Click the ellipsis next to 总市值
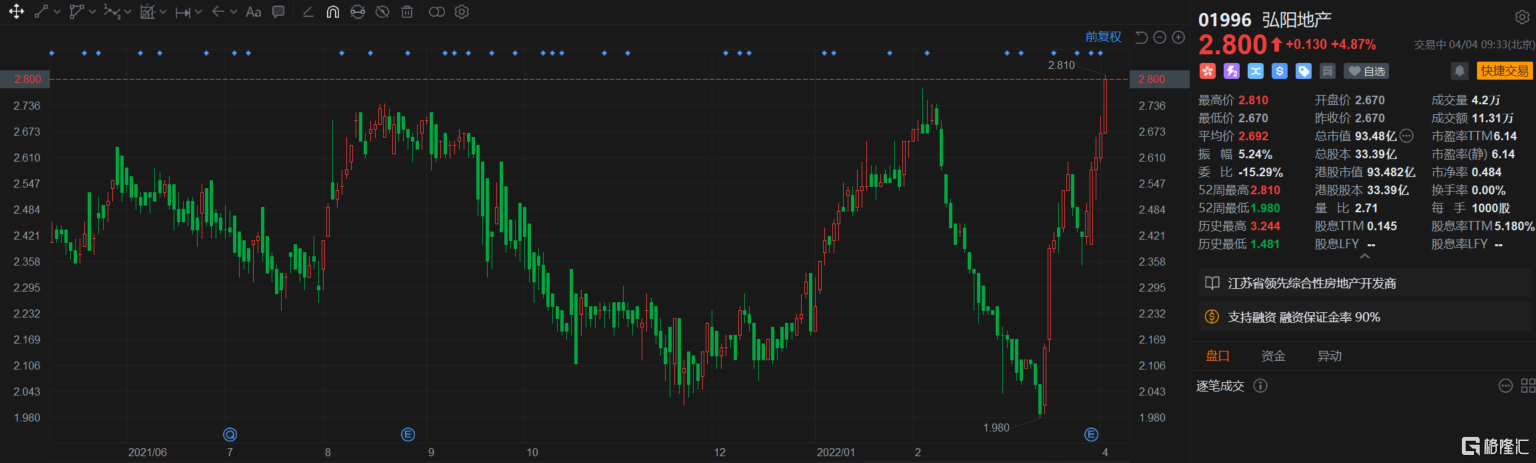 1406,135
